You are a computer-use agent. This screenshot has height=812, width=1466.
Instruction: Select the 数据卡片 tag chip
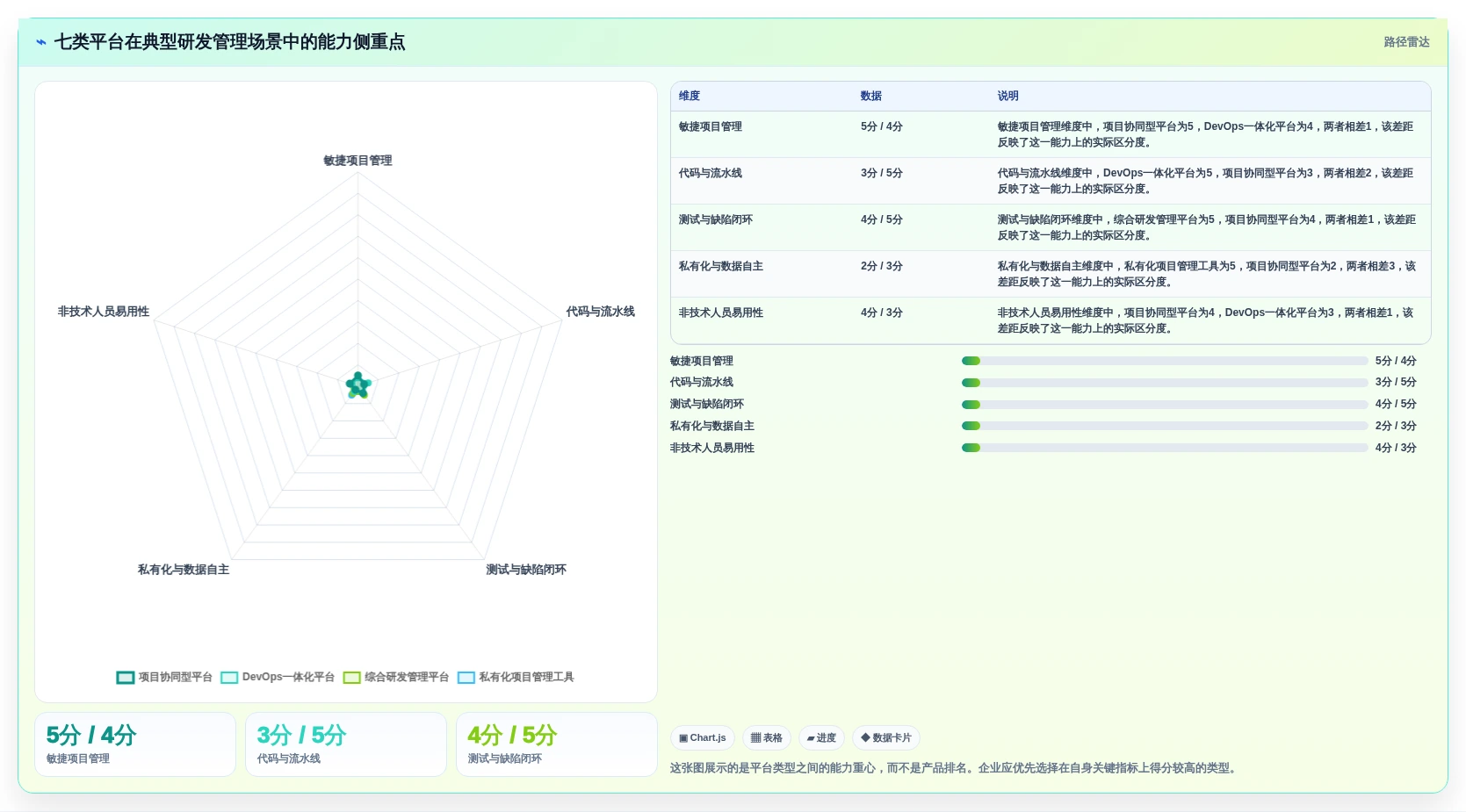[x=886, y=738]
